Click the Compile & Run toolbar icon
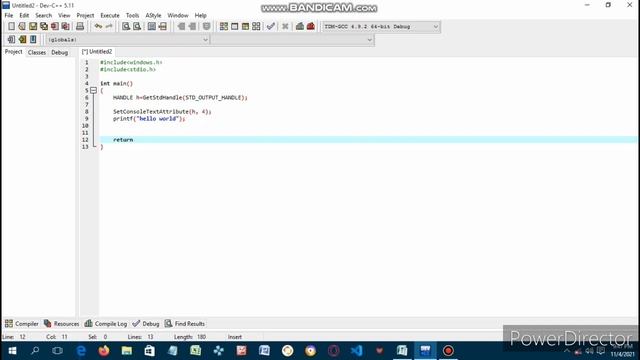The height and width of the screenshot is (360, 640). 245,26
